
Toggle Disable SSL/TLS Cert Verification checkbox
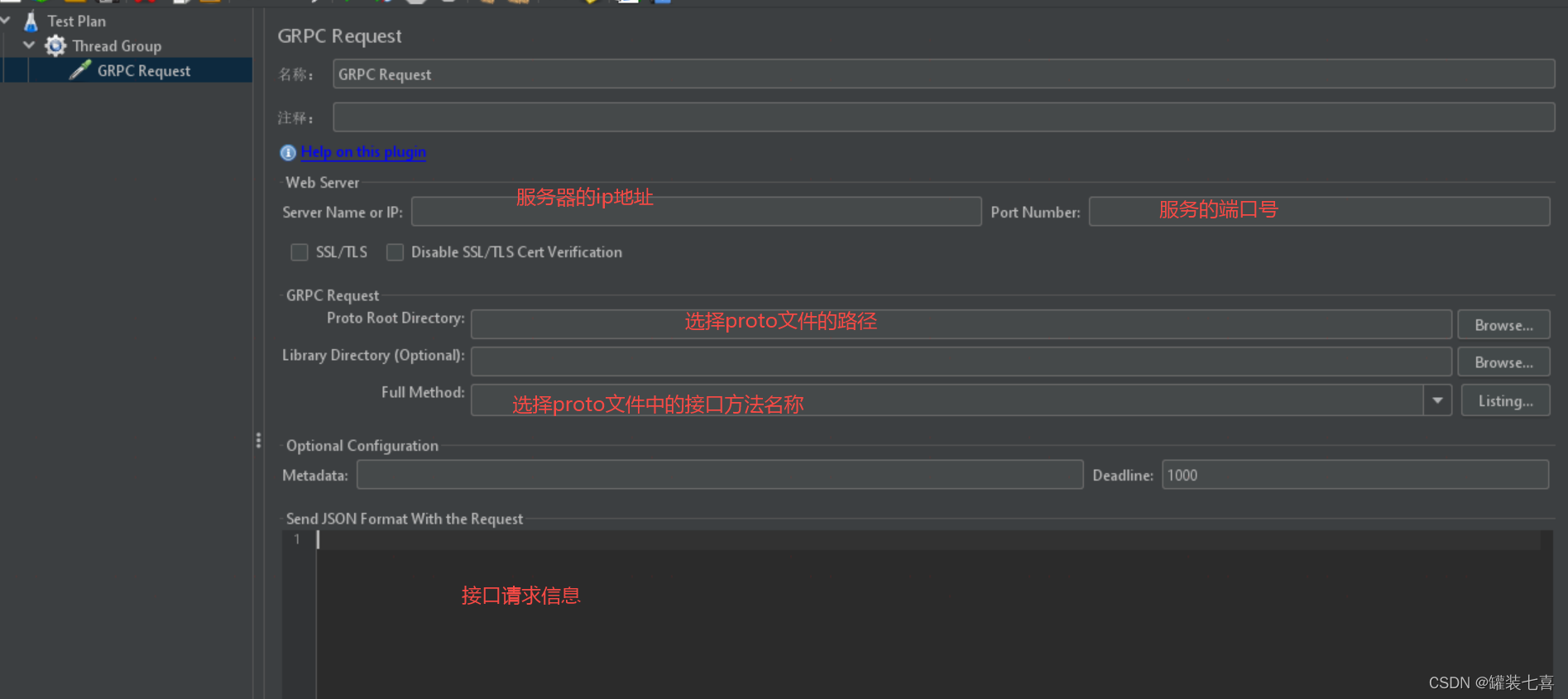click(396, 252)
